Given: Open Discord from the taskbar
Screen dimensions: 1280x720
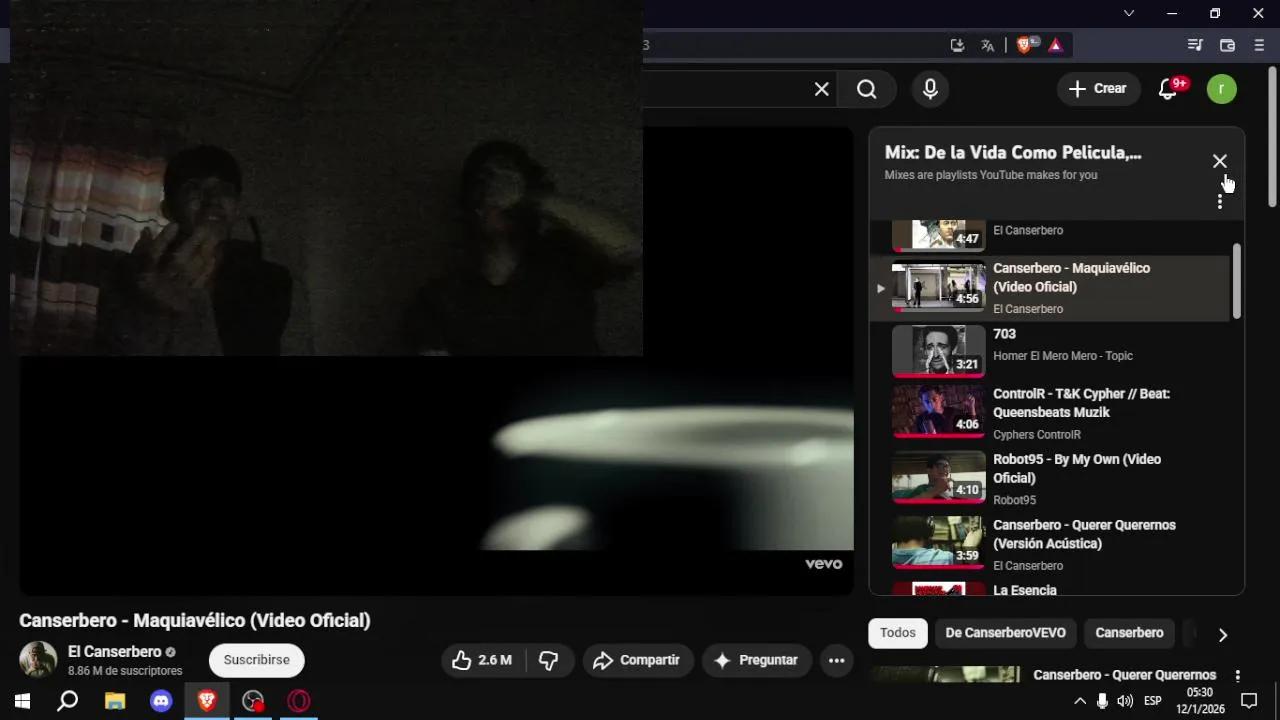Looking at the screenshot, I should (x=161, y=701).
